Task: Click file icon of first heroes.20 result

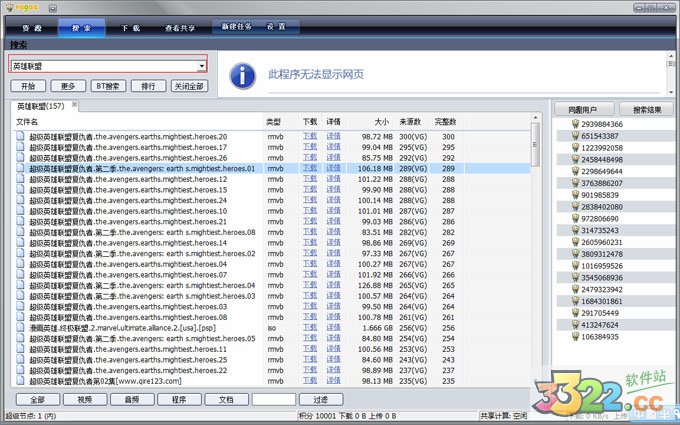Action: [x=20, y=136]
